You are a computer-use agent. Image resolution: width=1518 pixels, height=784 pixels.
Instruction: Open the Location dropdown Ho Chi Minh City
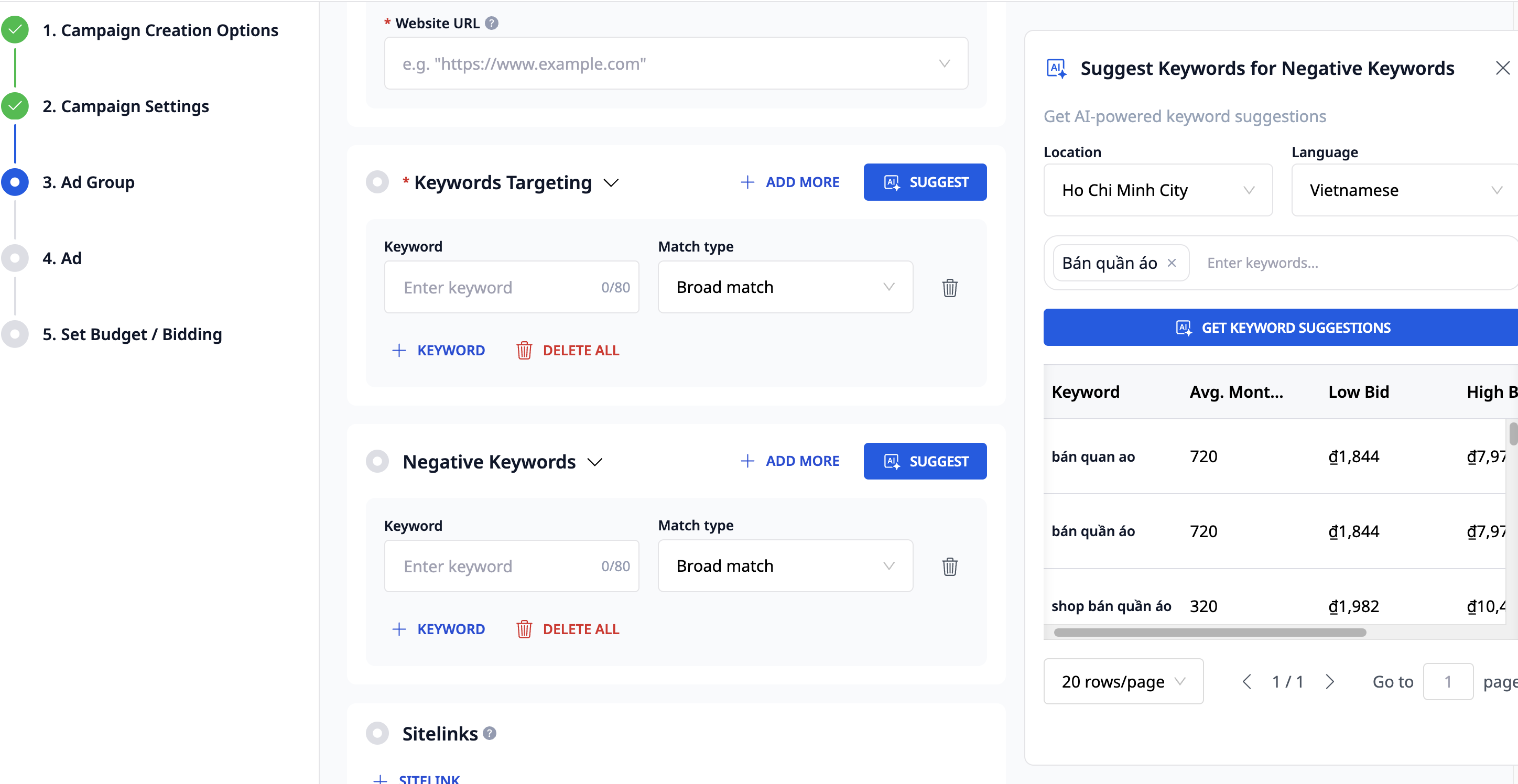(x=1157, y=190)
